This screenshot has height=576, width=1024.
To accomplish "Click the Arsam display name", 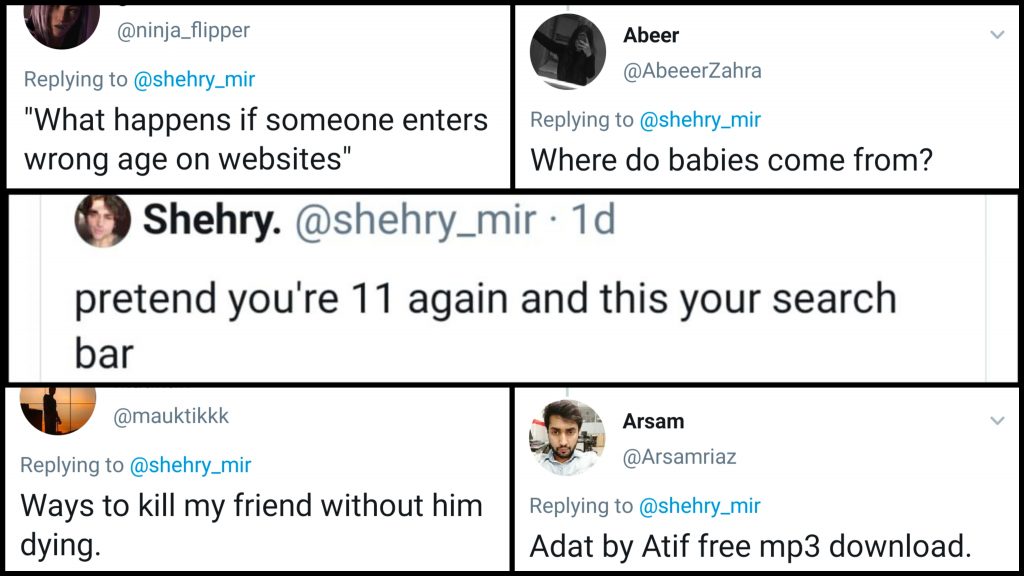I will tap(653, 421).
